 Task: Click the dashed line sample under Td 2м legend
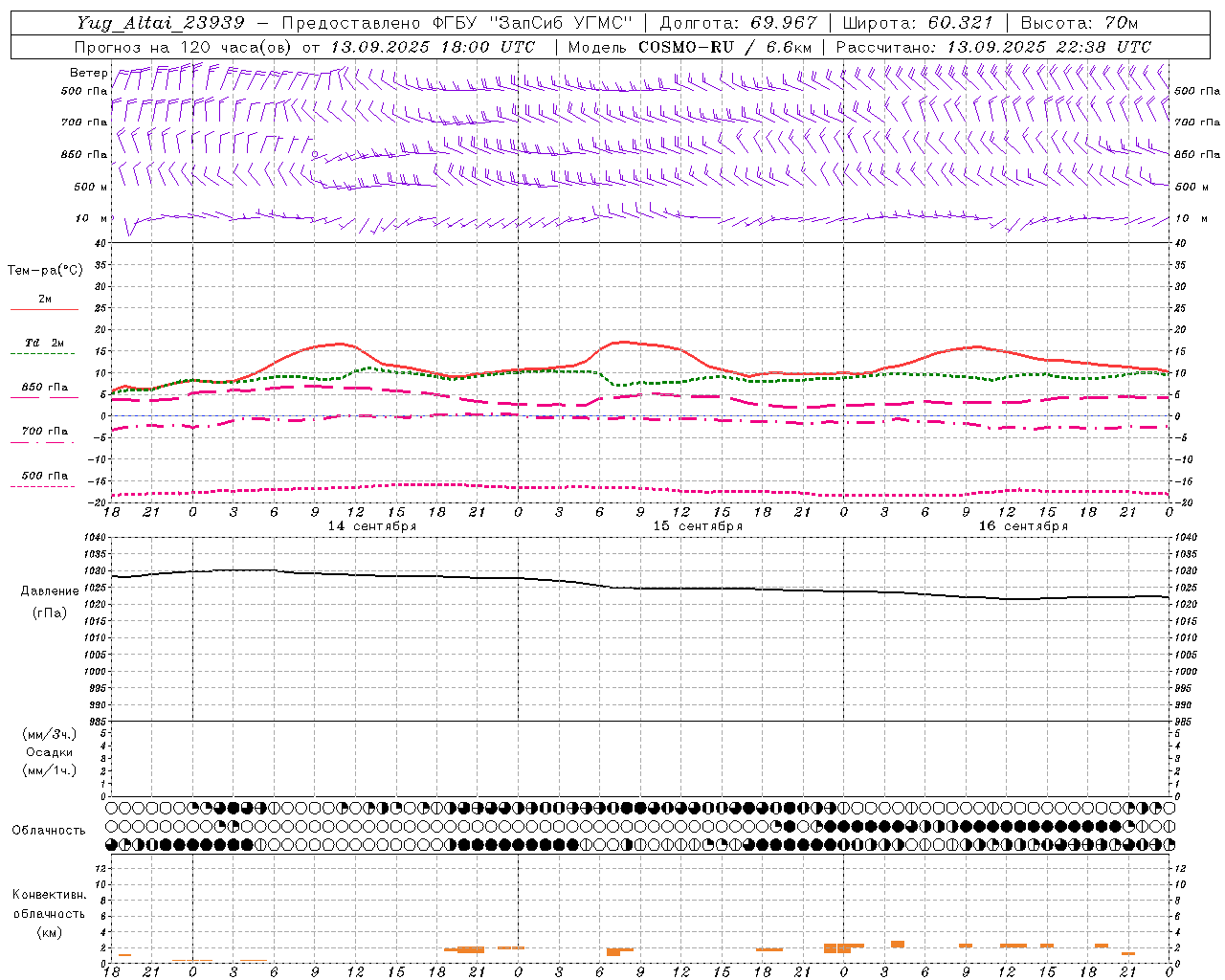pyautogui.click(x=42, y=354)
